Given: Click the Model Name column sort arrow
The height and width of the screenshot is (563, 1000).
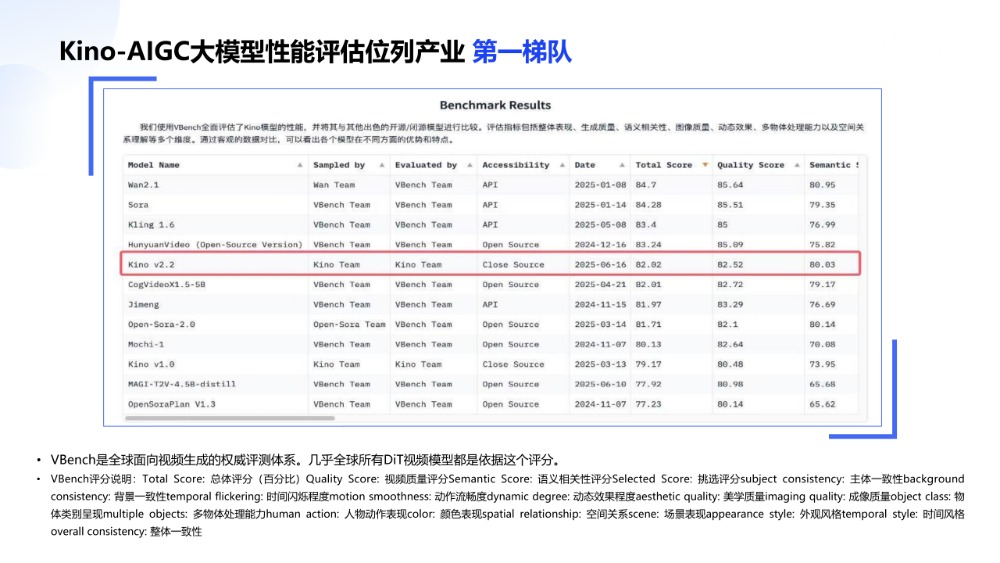Looking at the screenshot, I should pyautogui.click(x=300, y=165).
